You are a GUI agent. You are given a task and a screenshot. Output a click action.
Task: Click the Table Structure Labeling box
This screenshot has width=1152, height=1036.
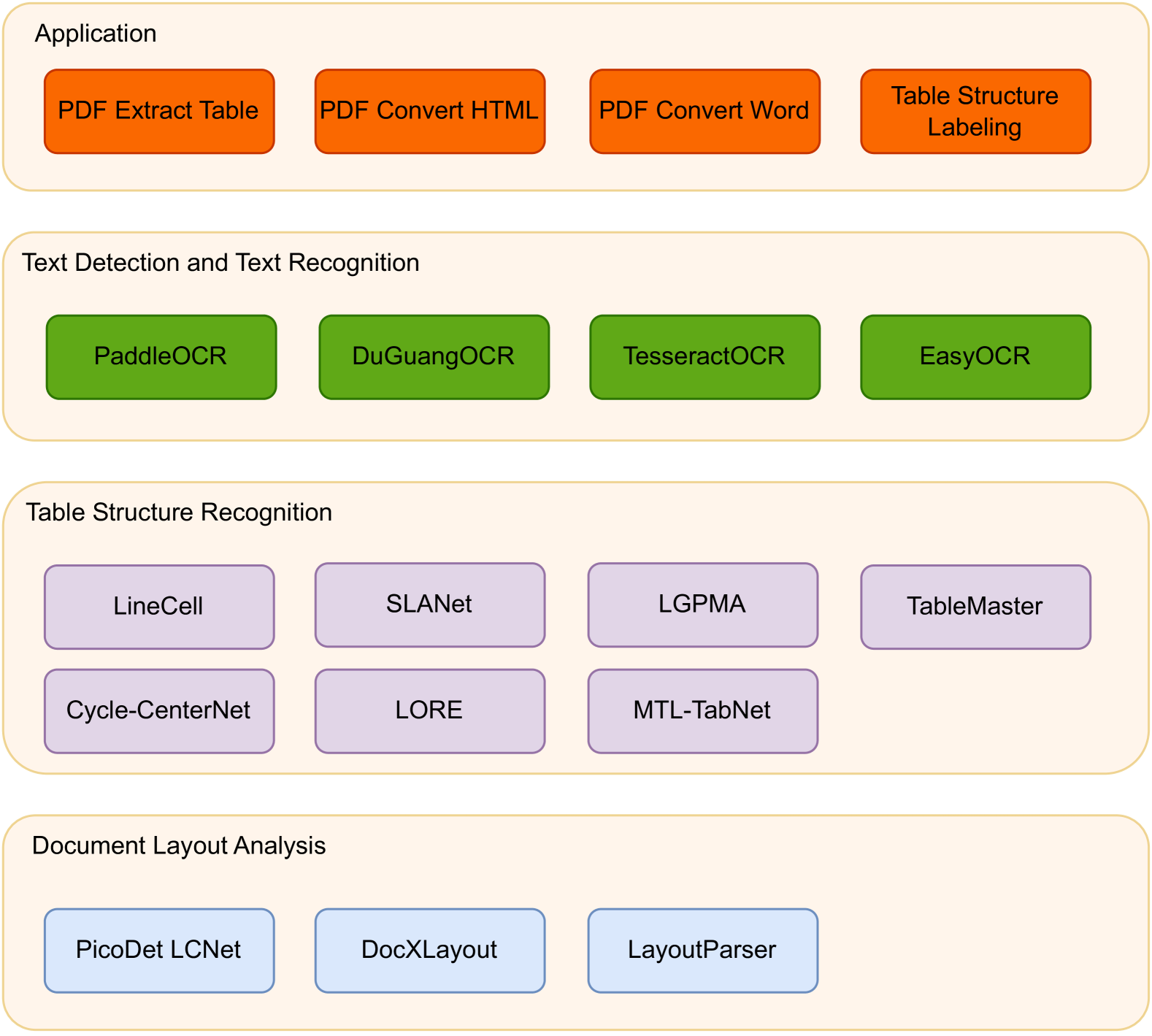click(x=975, y=111)
